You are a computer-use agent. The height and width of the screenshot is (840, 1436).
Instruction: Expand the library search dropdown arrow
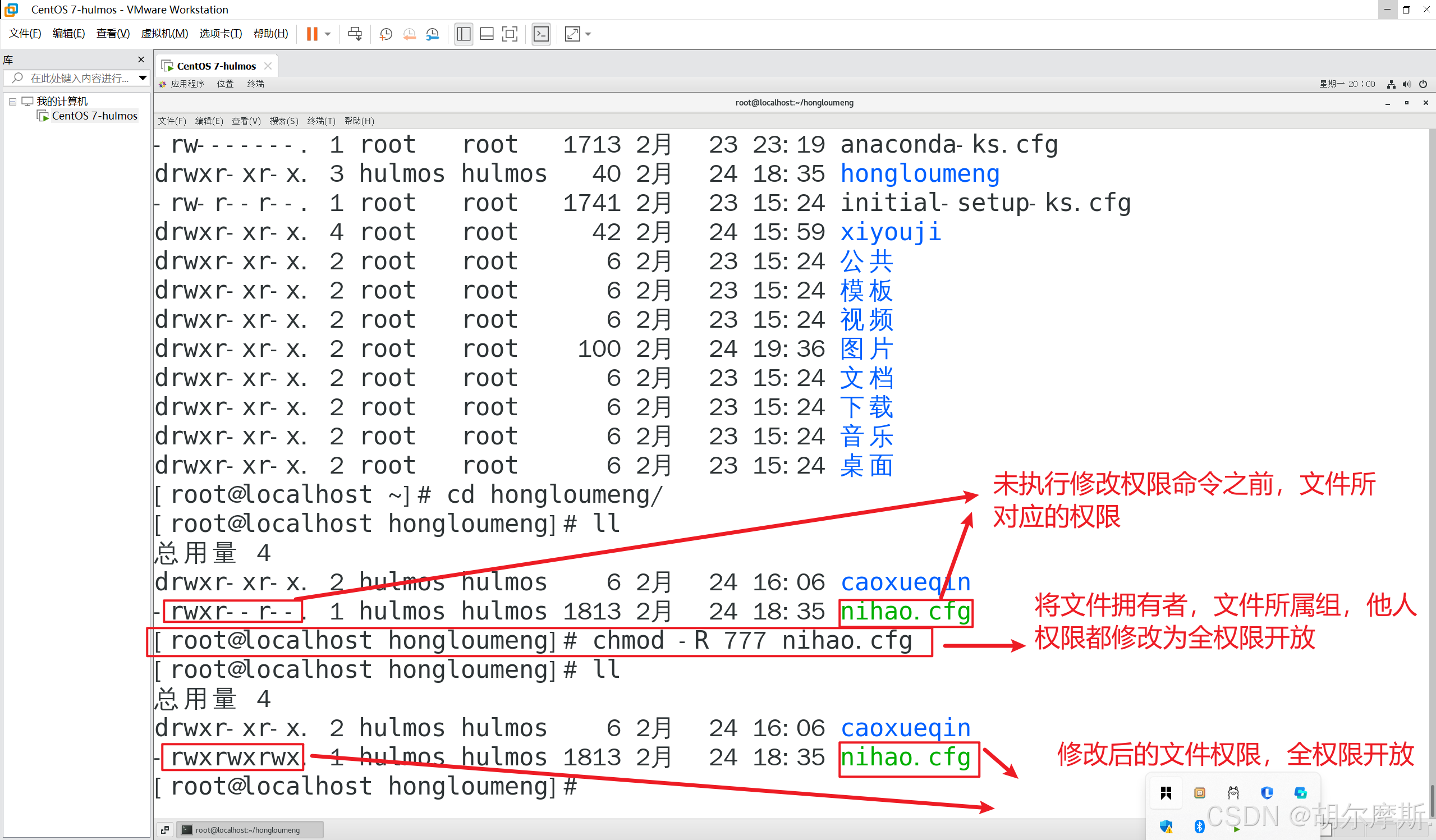click(143, 78)
